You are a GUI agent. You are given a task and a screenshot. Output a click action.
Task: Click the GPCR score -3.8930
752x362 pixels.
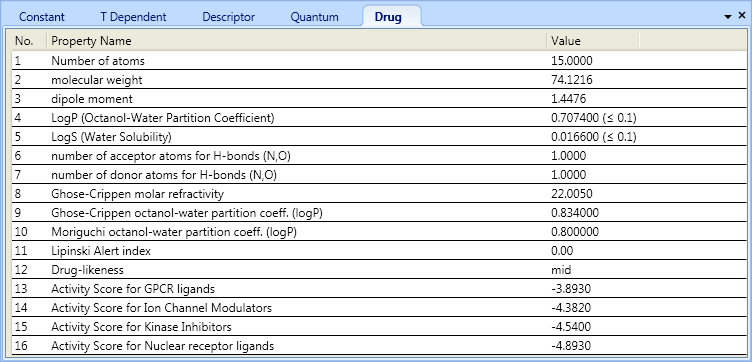click(x=571, y=289)
